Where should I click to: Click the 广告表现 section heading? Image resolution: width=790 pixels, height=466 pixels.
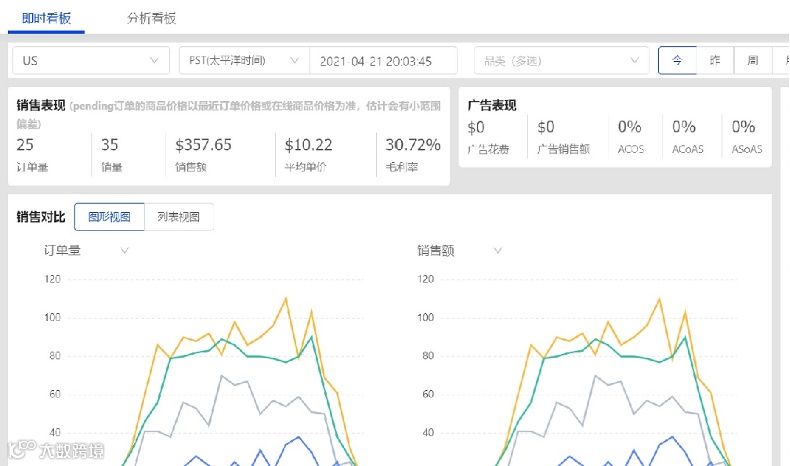[x=492, y=105]
